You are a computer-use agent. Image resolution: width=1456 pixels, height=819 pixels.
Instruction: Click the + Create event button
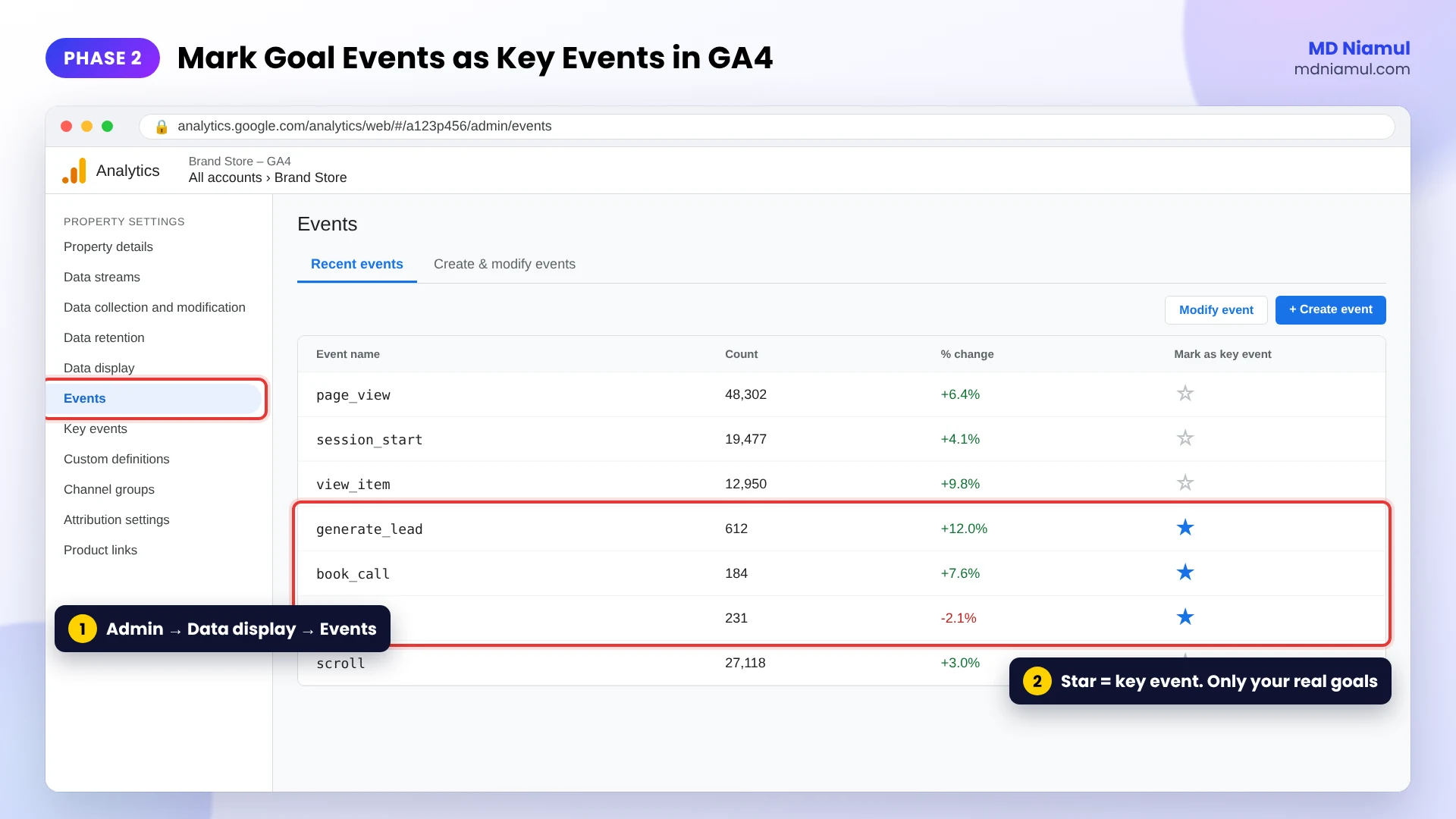[x=1331, y=310]
